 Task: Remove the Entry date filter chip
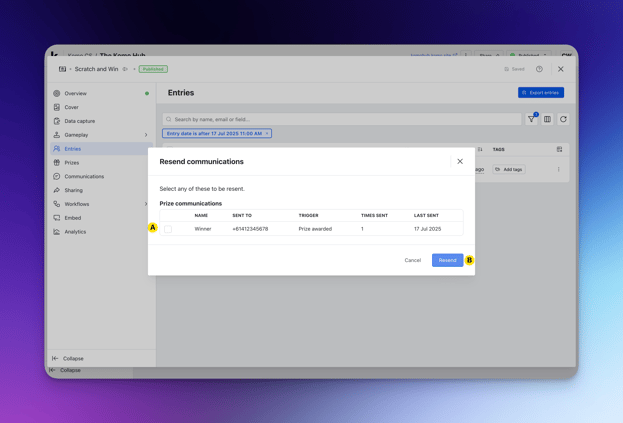(267, 133)
